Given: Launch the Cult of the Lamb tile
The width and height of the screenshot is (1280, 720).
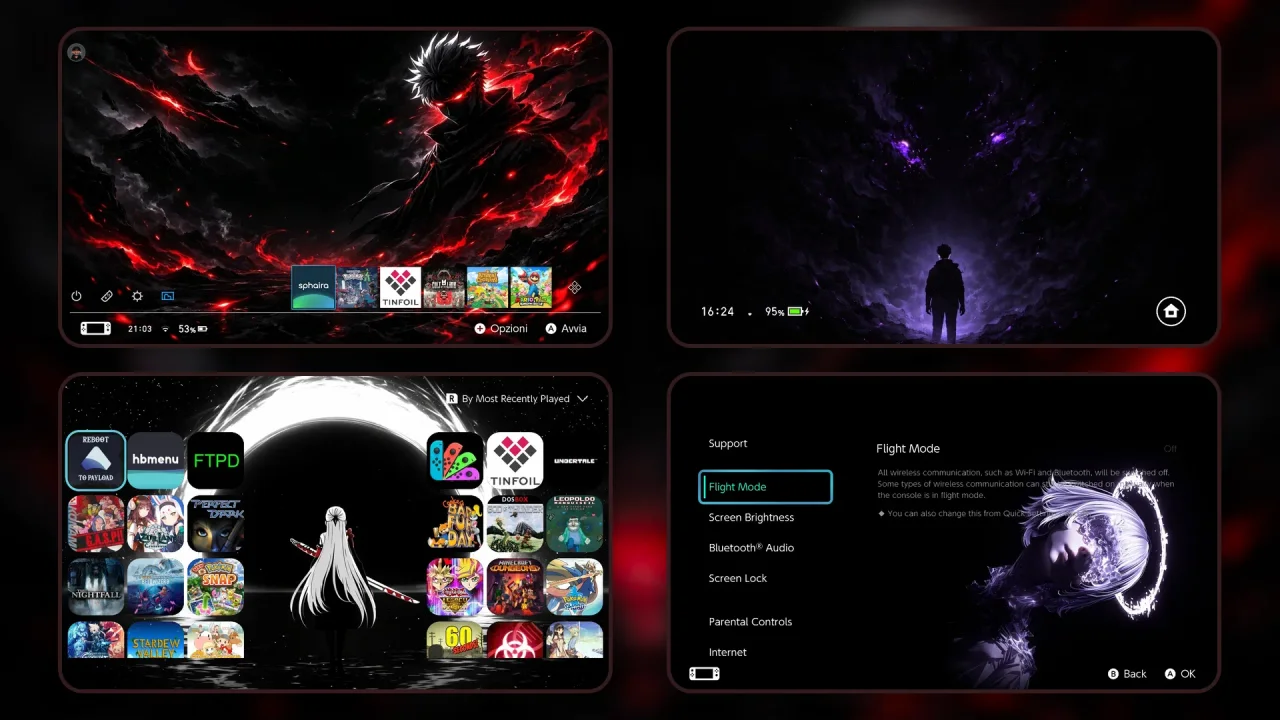Looking at the screenshot, I should coord(444,287).
